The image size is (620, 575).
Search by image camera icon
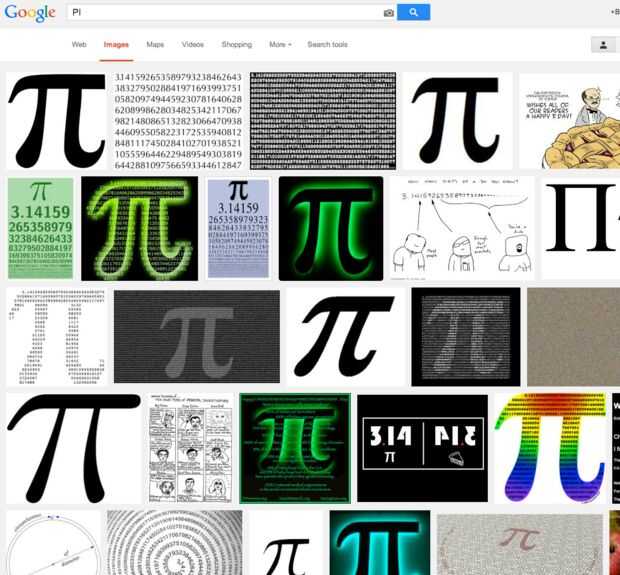click(389, 13)
